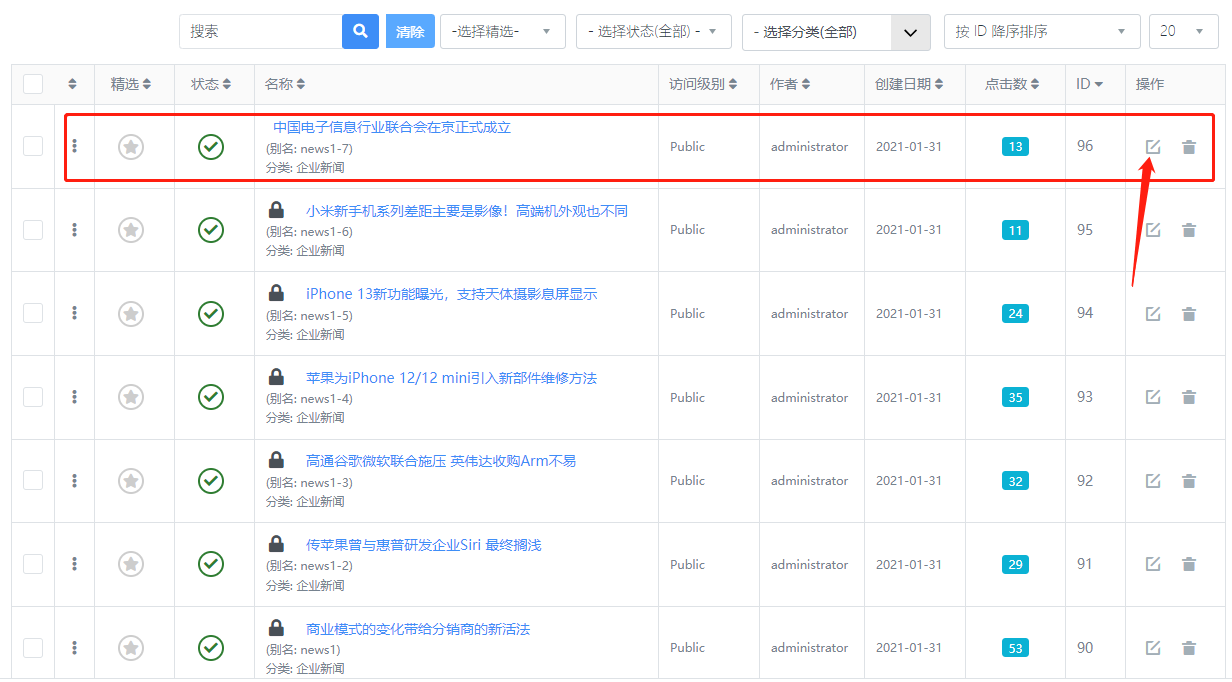The width and height of the screenshot is (1232, 682).
Task: Toggle featured star for the iPhone 13 article
Action: tap(131, 314)
